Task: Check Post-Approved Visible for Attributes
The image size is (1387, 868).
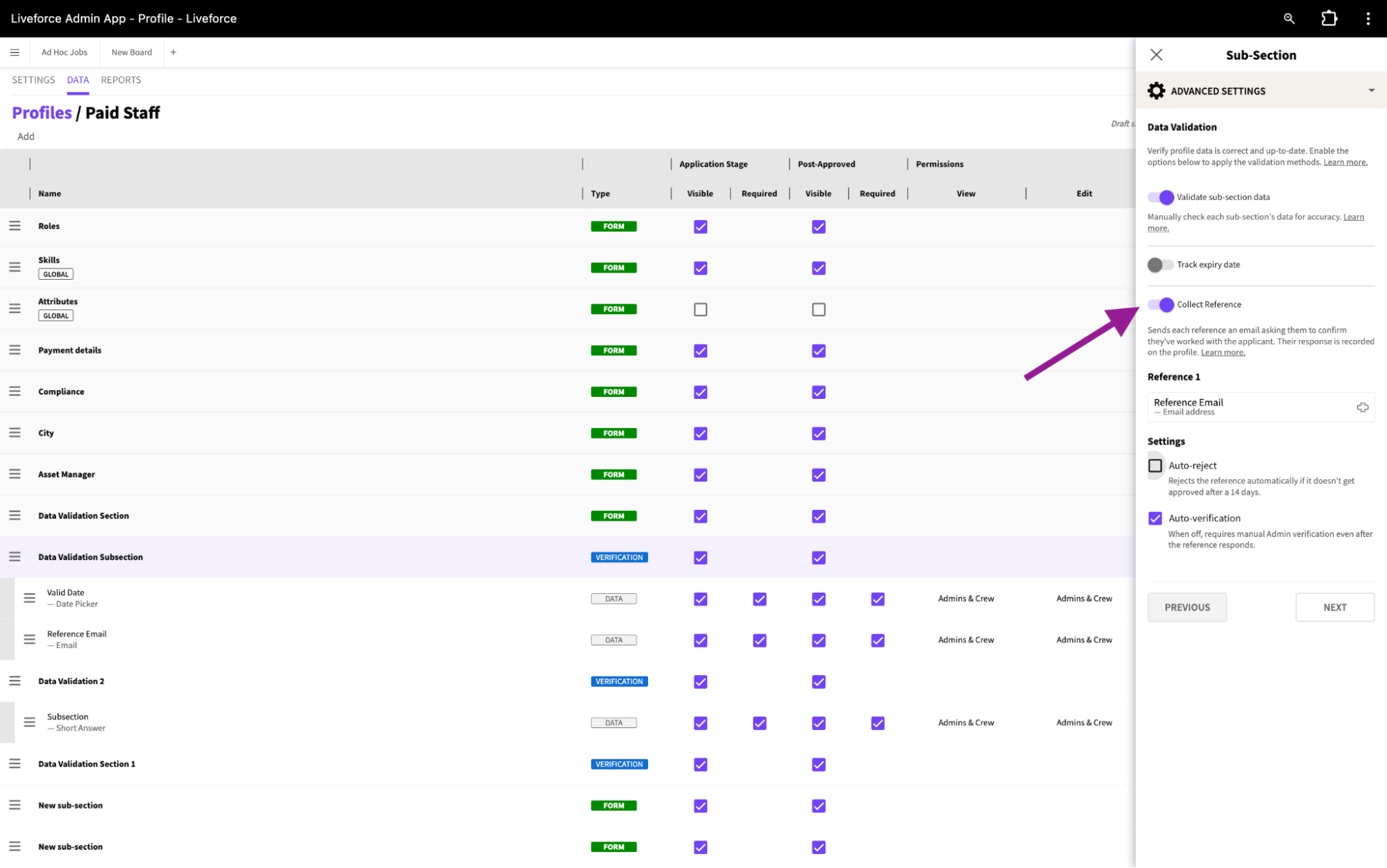Action: pyautogui.click(x=819, y=309)
